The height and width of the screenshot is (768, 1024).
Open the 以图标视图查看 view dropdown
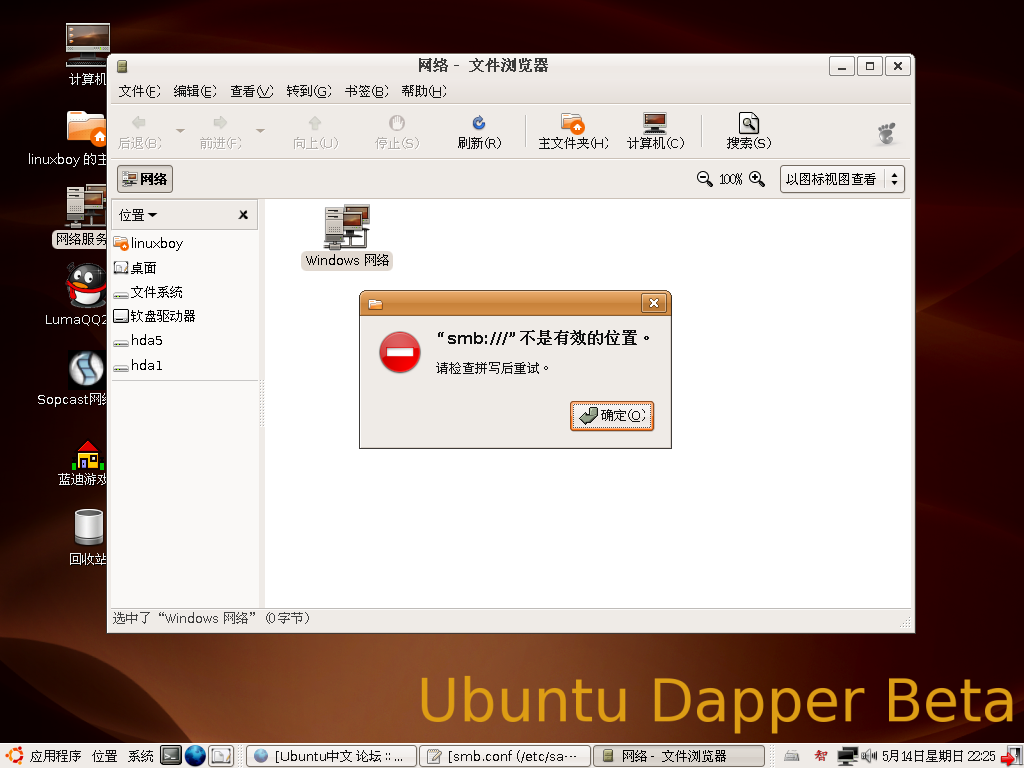click(842, 179)
